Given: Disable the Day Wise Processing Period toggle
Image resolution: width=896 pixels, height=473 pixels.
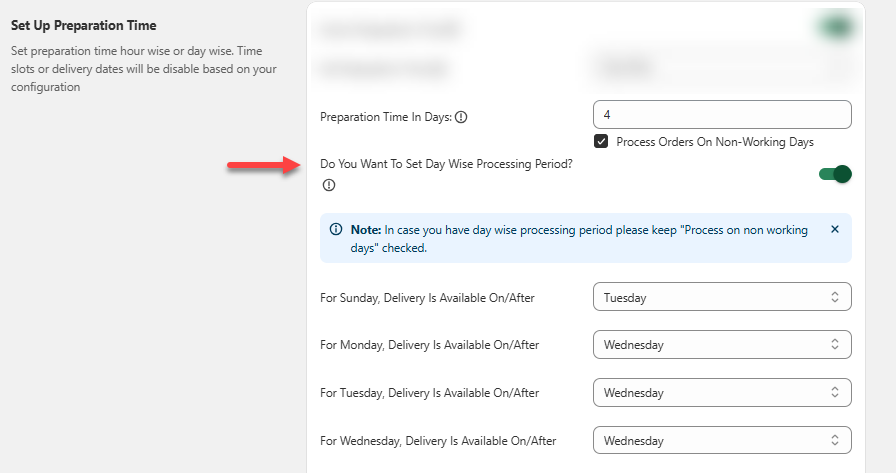Looking at the screenshot, I should [x=834, y=174].
